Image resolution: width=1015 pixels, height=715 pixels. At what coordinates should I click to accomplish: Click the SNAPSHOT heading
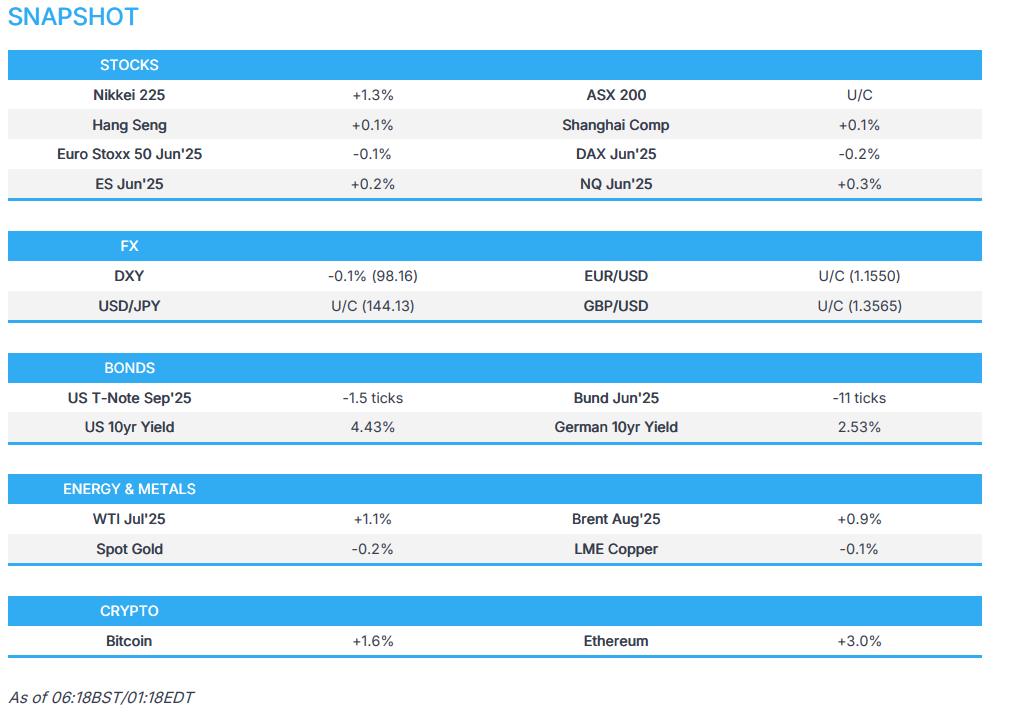[73, 17]
